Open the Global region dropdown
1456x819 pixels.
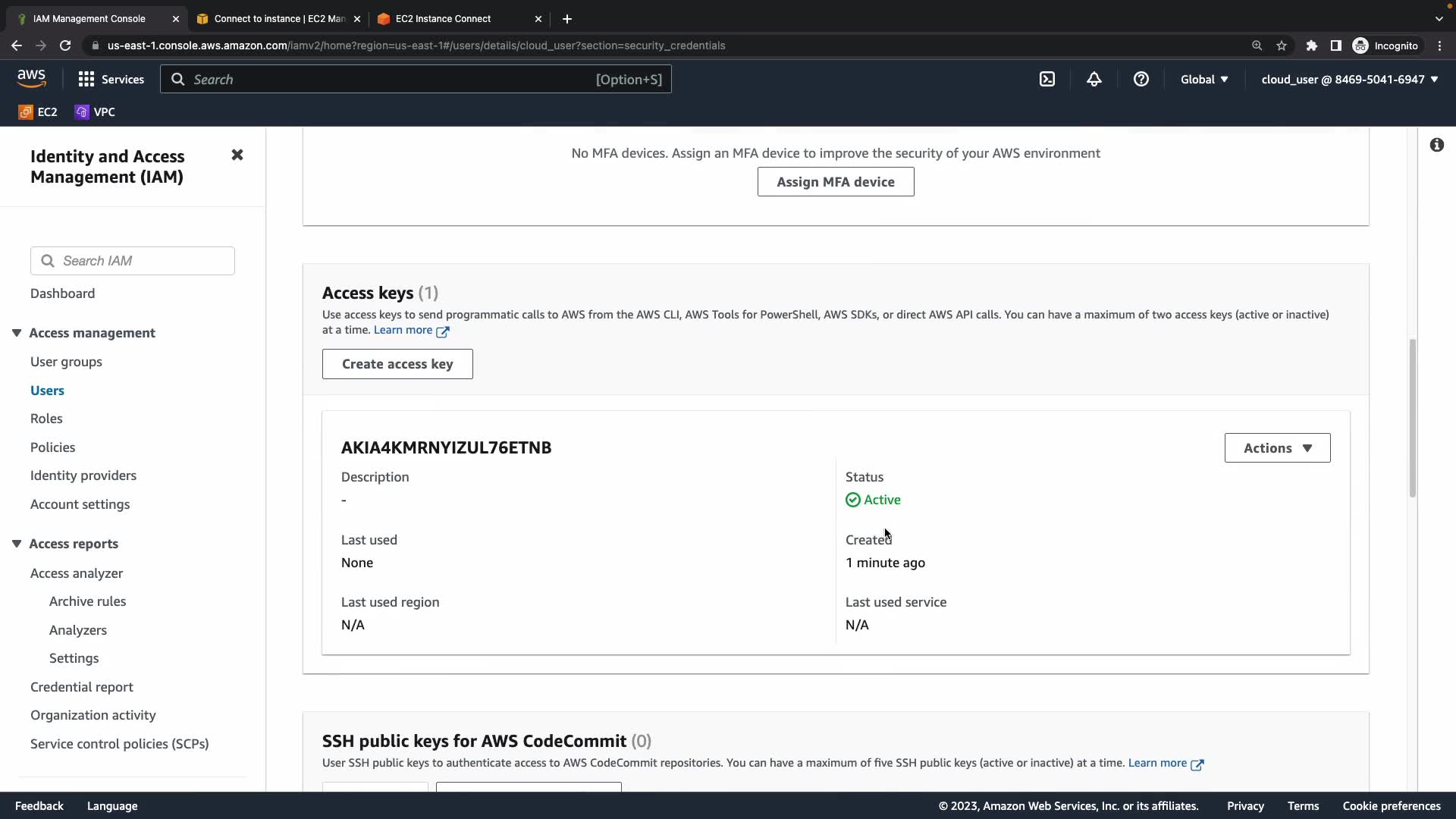click(x=1203, y=80)
